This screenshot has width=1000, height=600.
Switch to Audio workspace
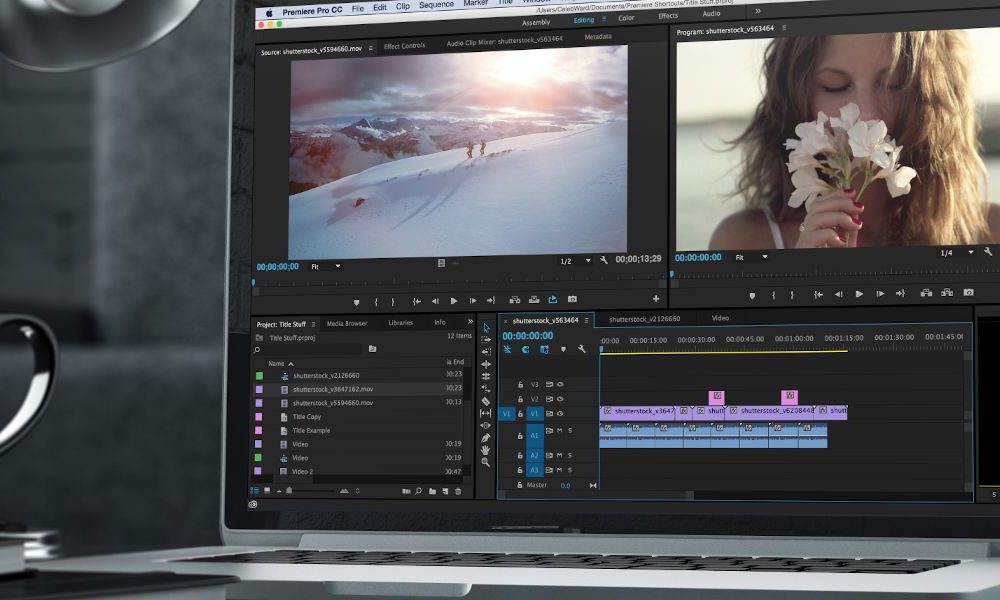(x=711, y=13)
